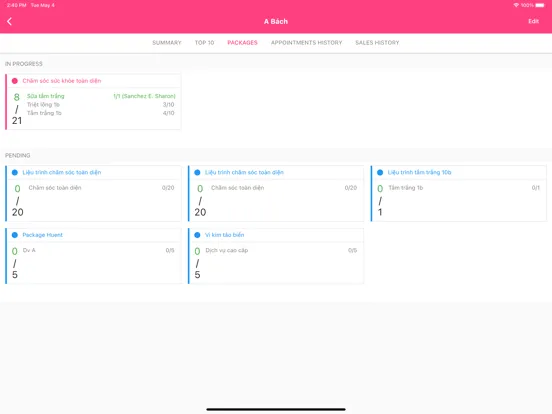Click the blue dot beside Liệu trình tắm trắng 10b

[380, 172]
